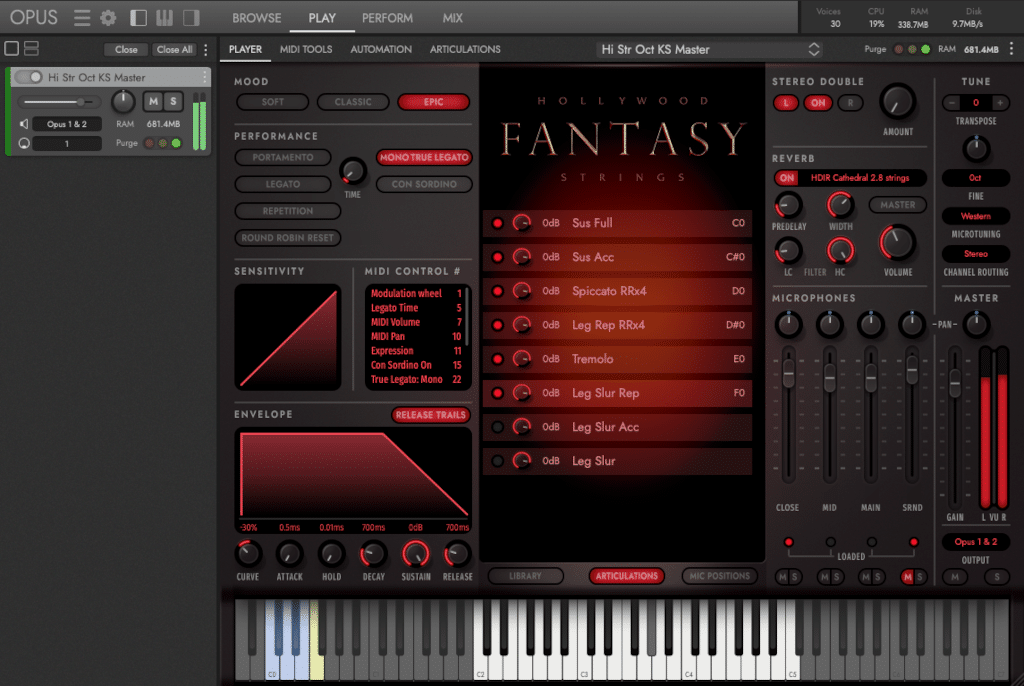Open the ARTICULATIONS tab in the top bar
Viewport: 1024px width, 686px height.
click(465, 50)
